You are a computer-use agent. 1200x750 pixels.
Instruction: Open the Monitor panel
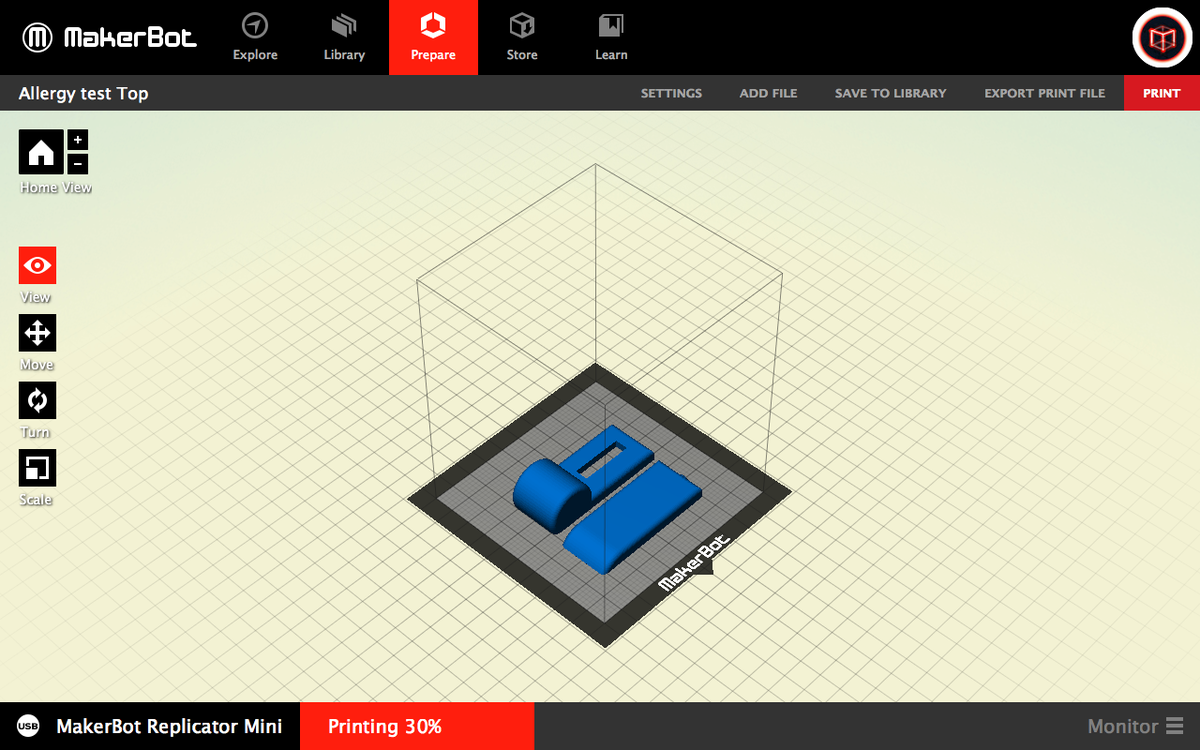pyautogui.click(x=1136, y=727)
